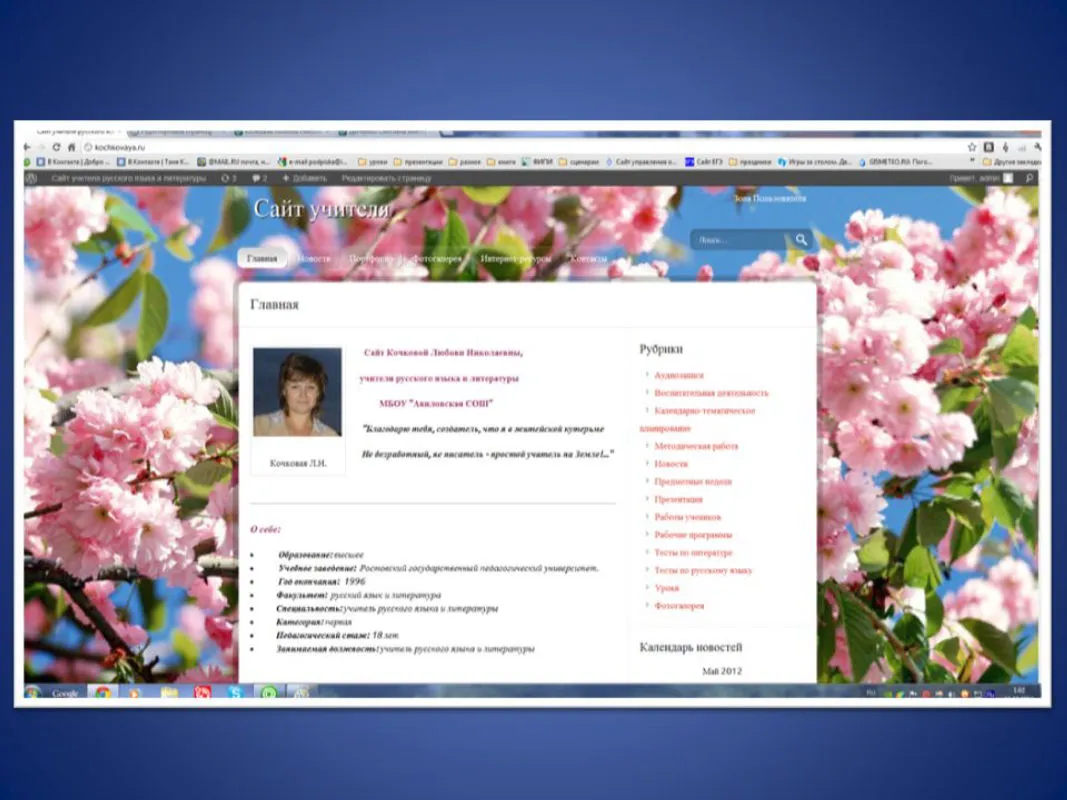
Task: Open the 'Новости' navigation menu item
Action: pos(313,258)
